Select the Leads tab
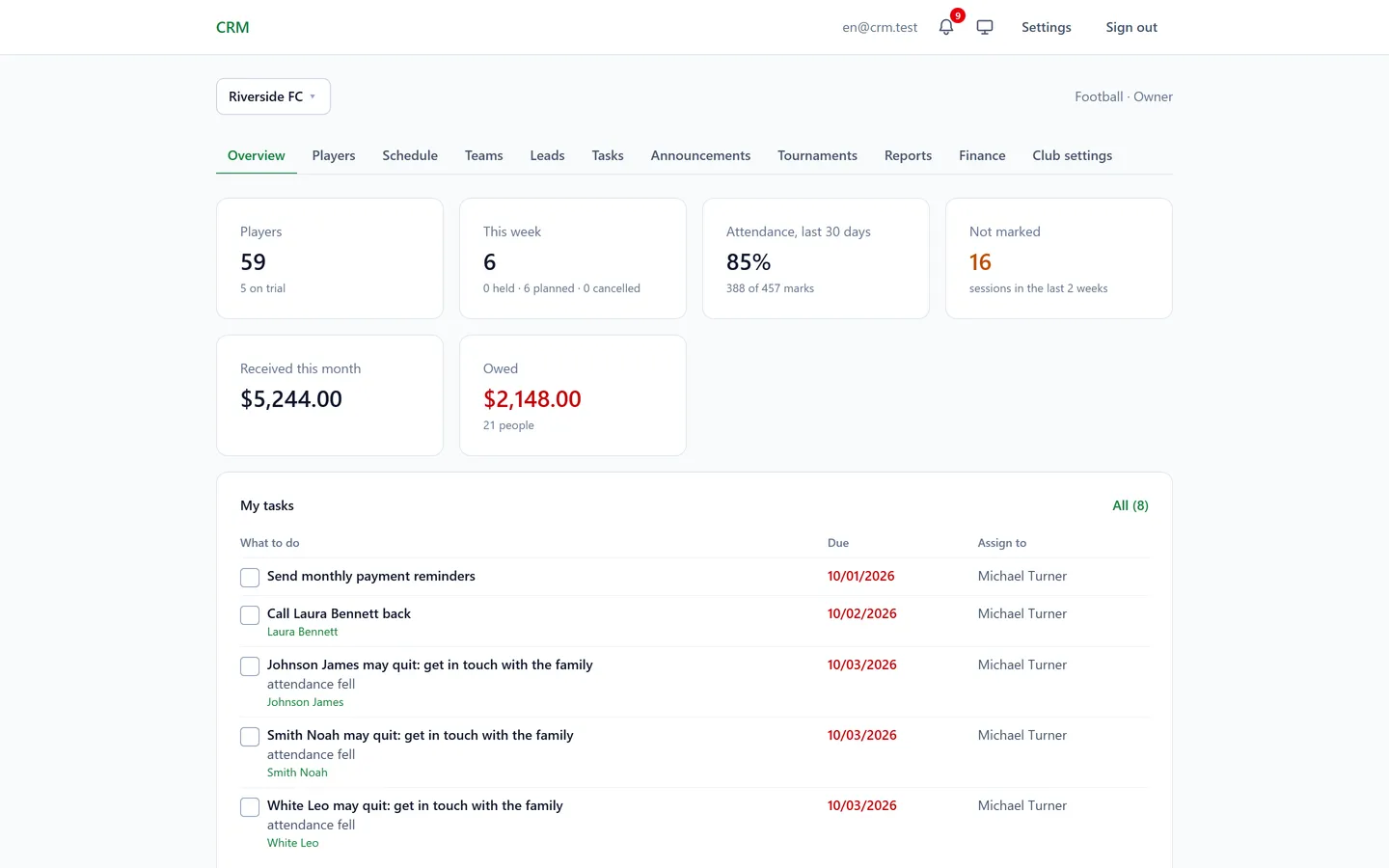The width and height of the screenshot is (1389, 868). [x=547, y=155]
